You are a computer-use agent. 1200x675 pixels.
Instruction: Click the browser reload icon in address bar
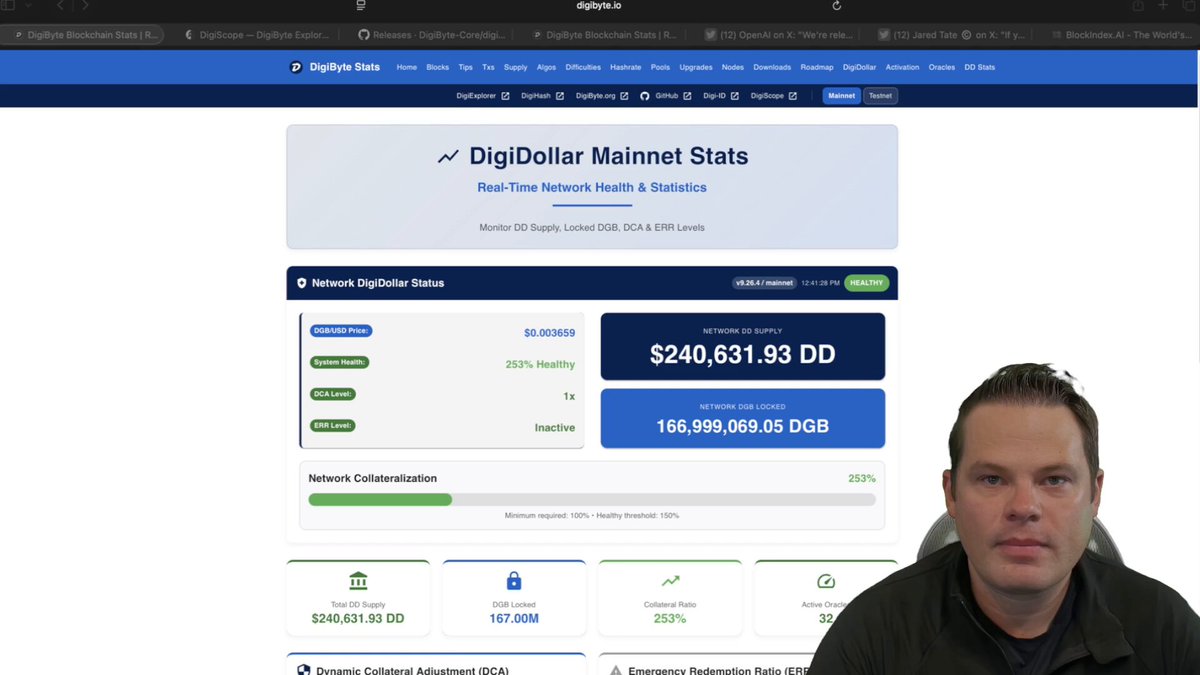(837, 6)
